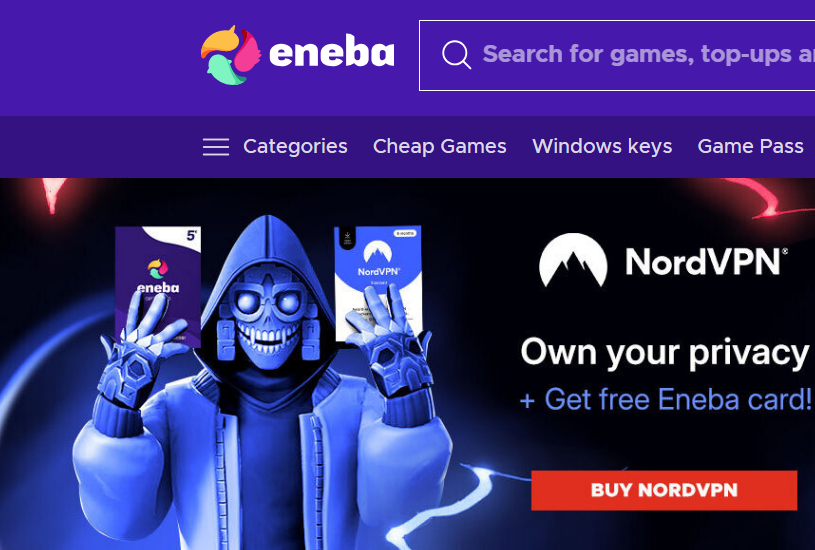Open the Cheap Games menu item
This screenshot has height=550, width=815.
click(x=440, y=146)
